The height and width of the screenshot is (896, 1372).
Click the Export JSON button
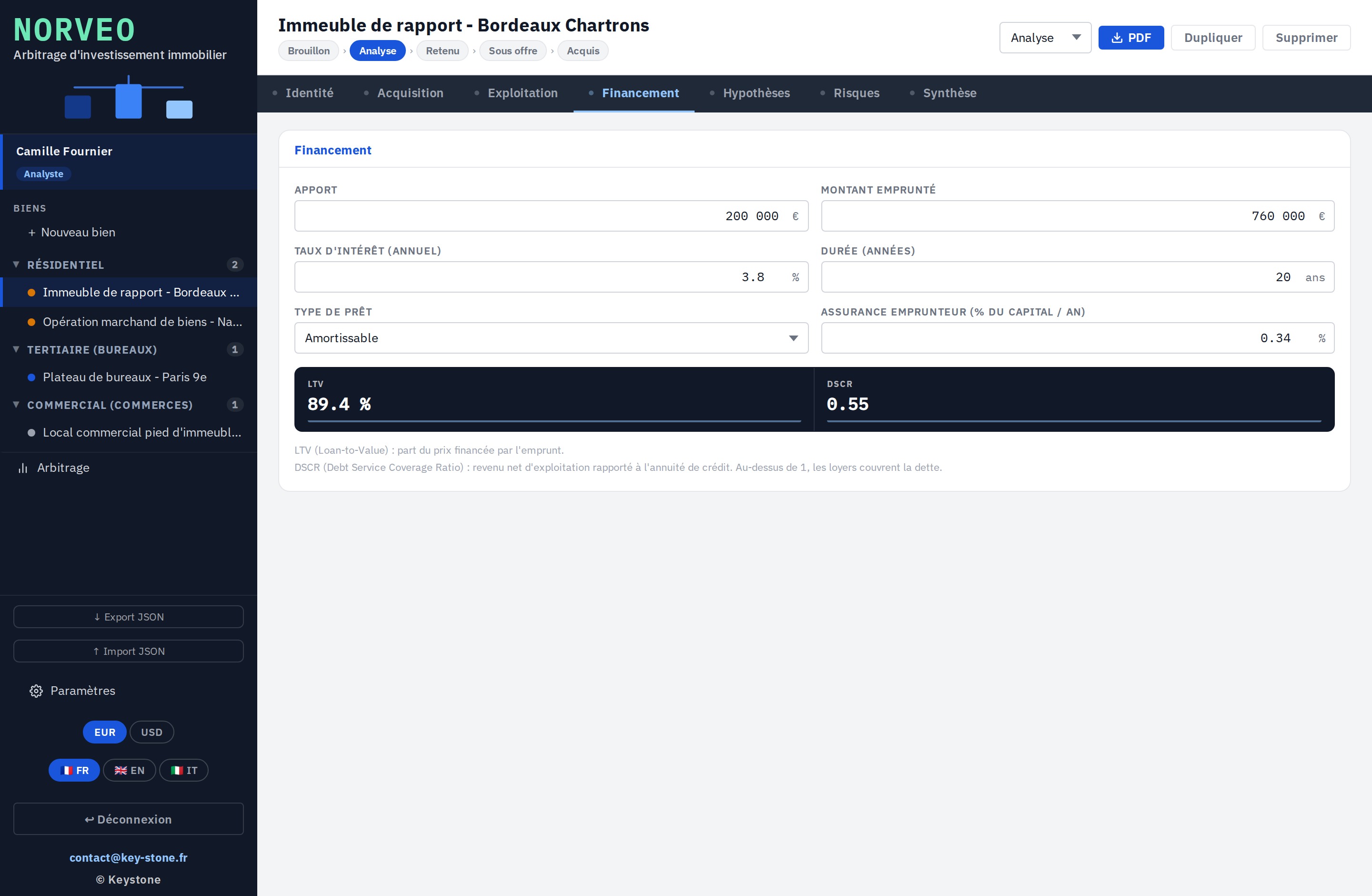pos(129,616)
